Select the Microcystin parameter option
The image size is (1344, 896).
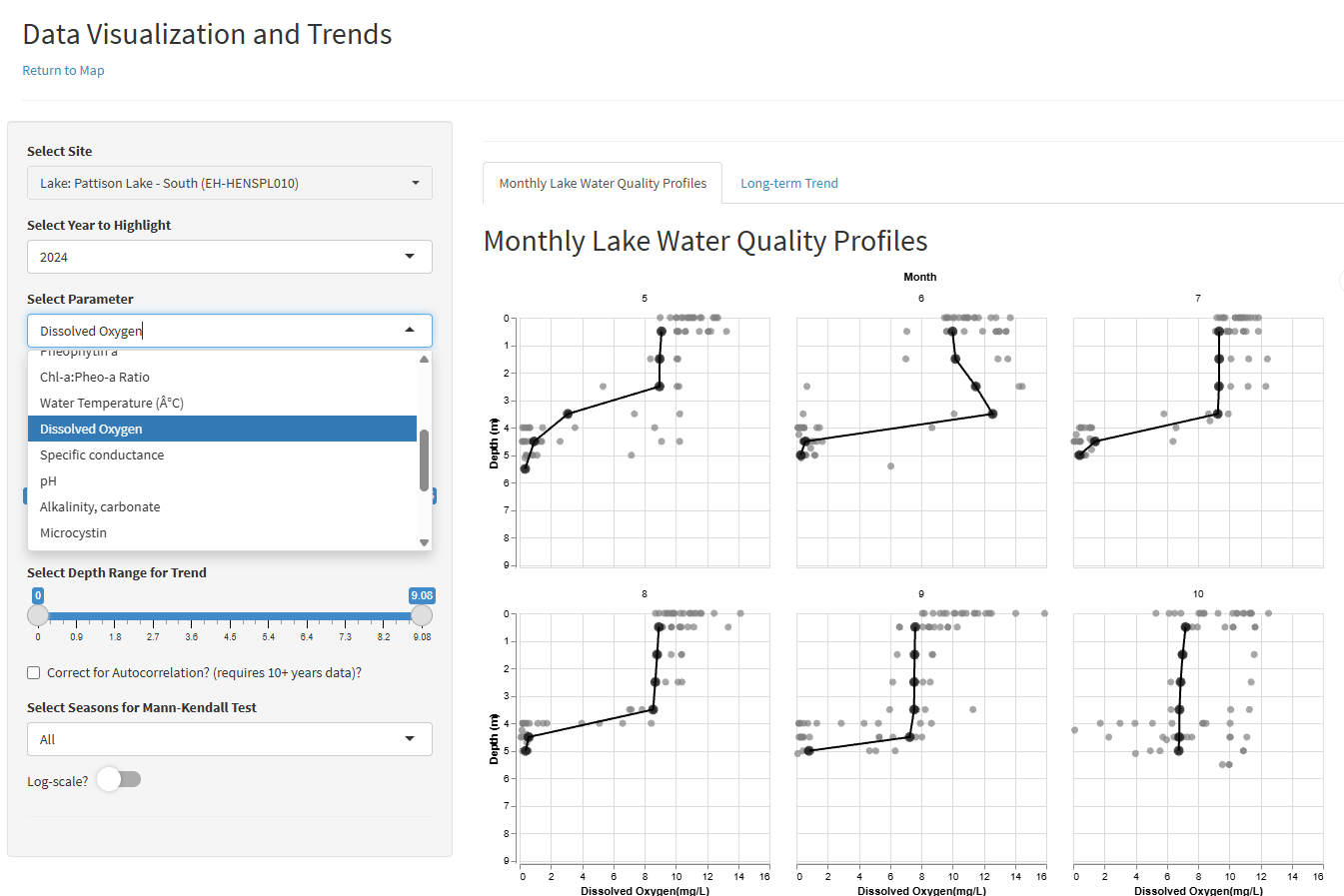pyautogui.click(x=73, y=532)
